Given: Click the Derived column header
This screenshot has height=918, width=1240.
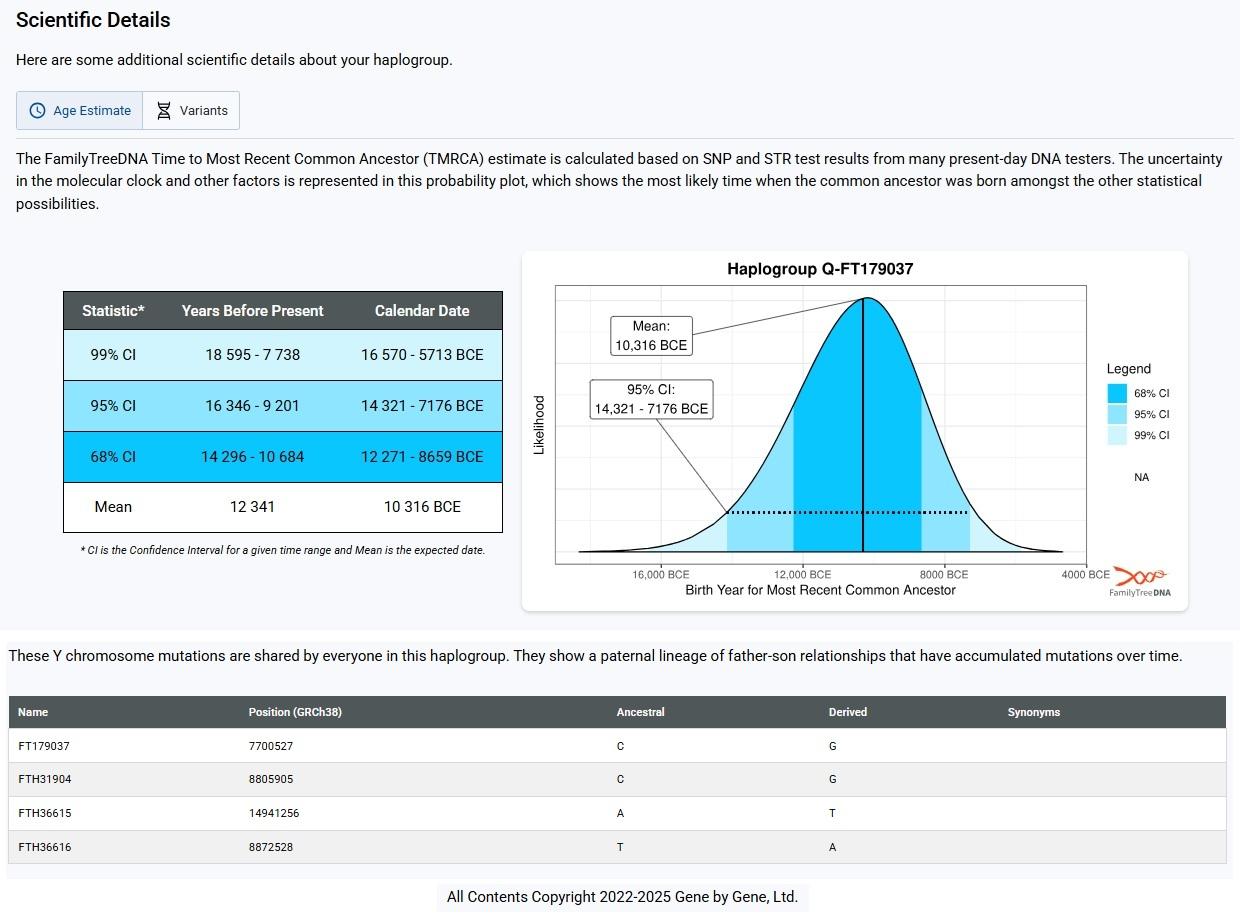Looking at the screenshot, I should [847, 712].
